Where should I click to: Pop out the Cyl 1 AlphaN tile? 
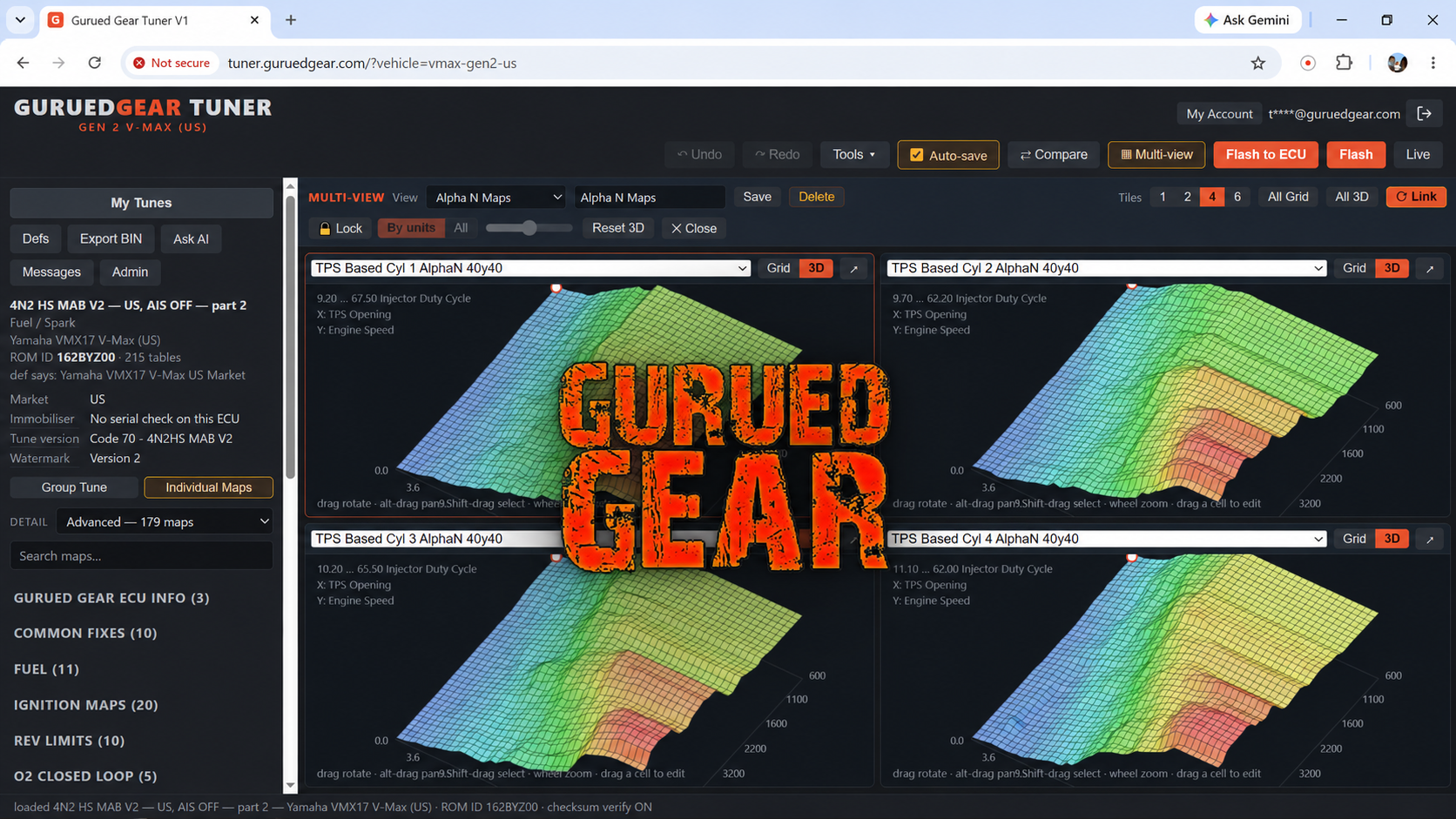pyautogui.click(x=854, y=268)
